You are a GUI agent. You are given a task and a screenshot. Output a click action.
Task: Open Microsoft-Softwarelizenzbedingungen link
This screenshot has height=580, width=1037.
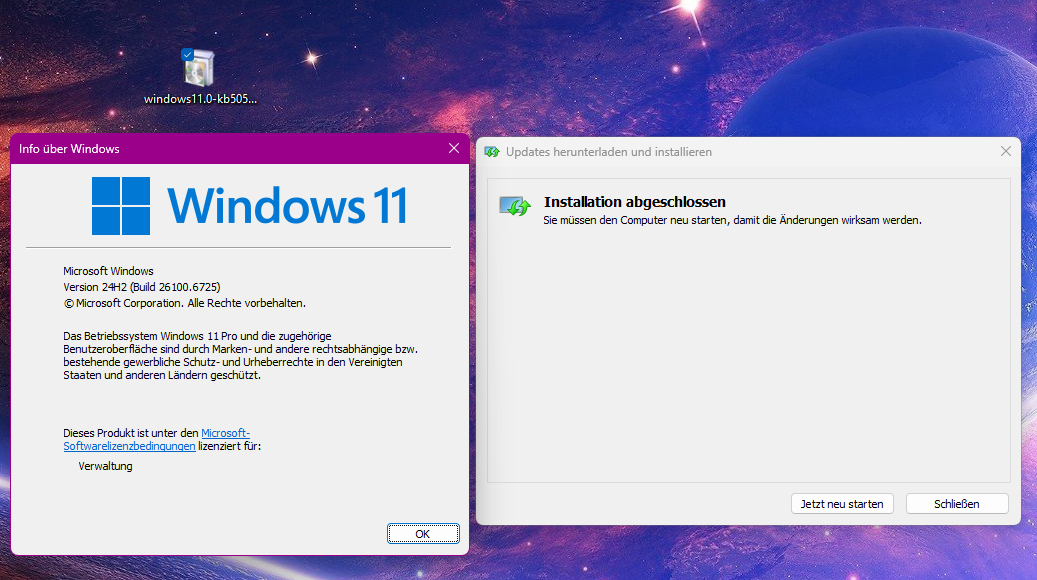pyautogui.click(x=157, y=440)
